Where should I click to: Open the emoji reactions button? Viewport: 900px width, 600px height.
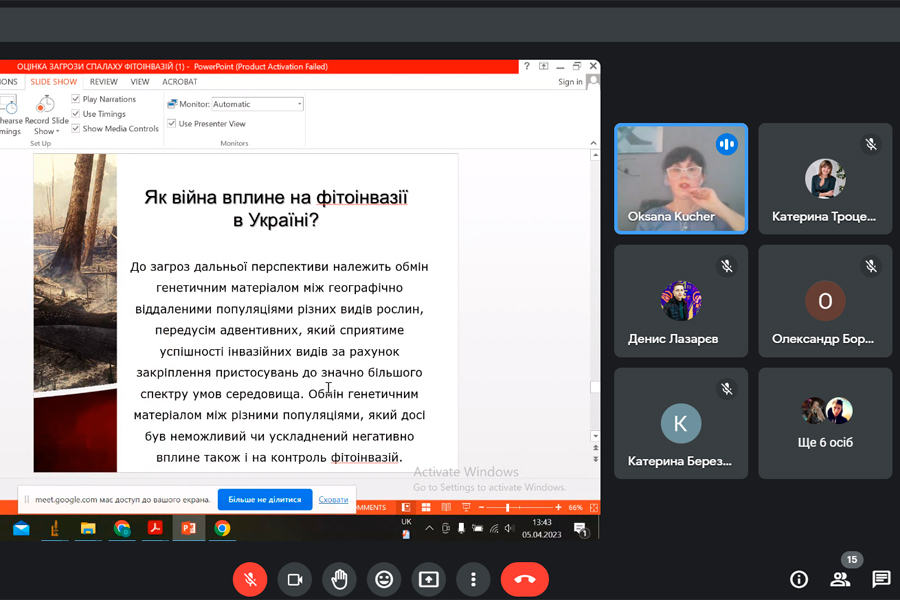[384, 579]
